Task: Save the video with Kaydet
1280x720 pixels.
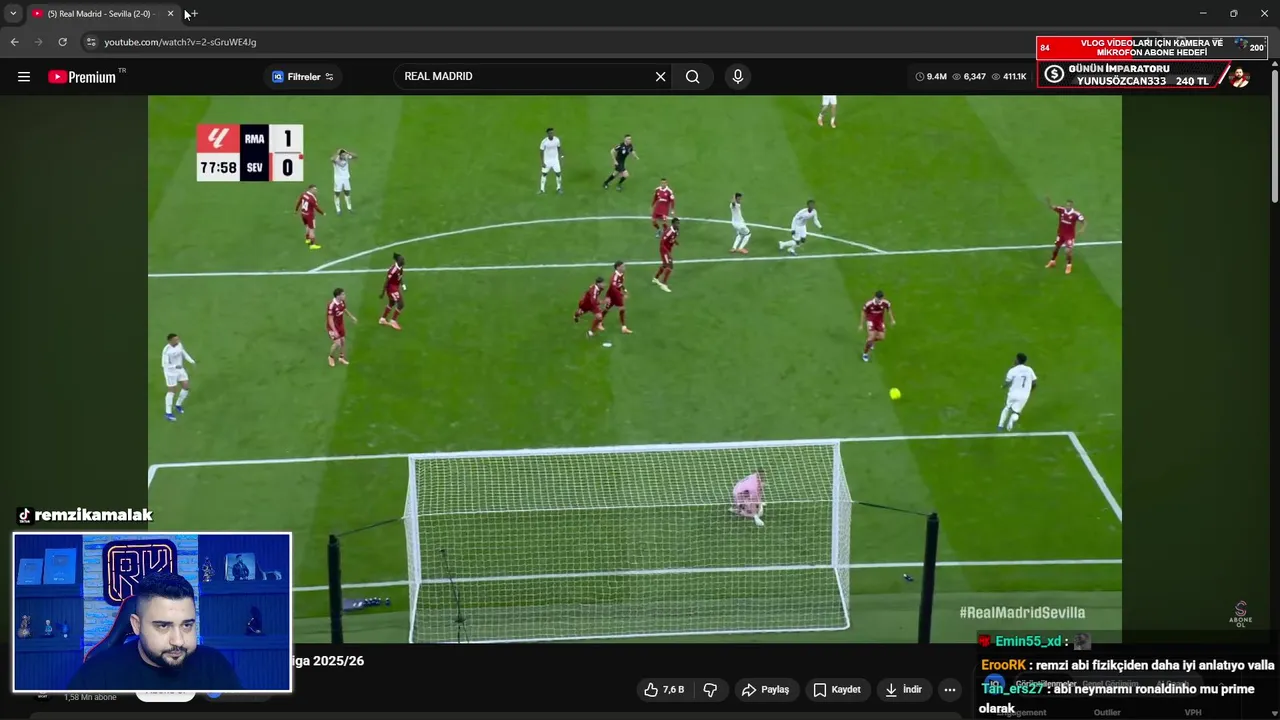Action: click(x=837, y=690)
